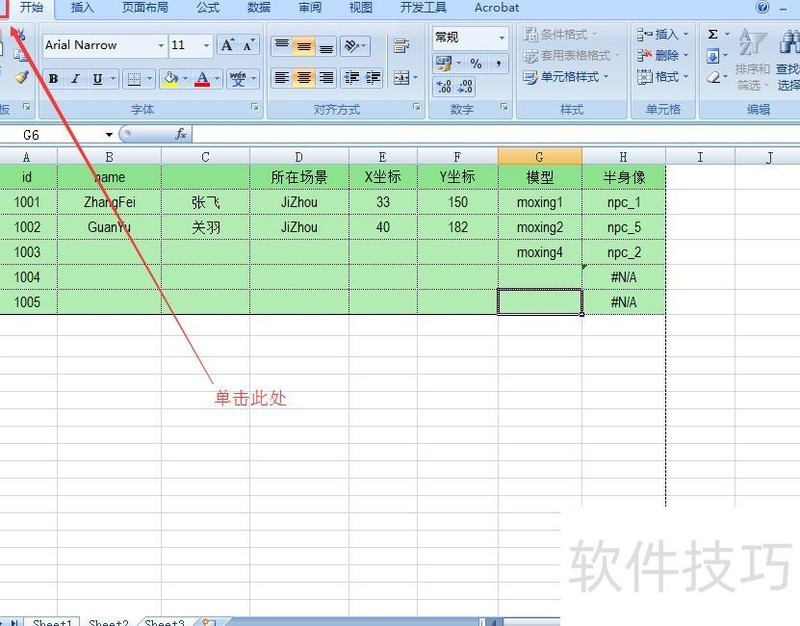Screen dimensions: 800x626
Task: Apply percent style from Number group
Action: pyautogui.click(x=475, y=63)
